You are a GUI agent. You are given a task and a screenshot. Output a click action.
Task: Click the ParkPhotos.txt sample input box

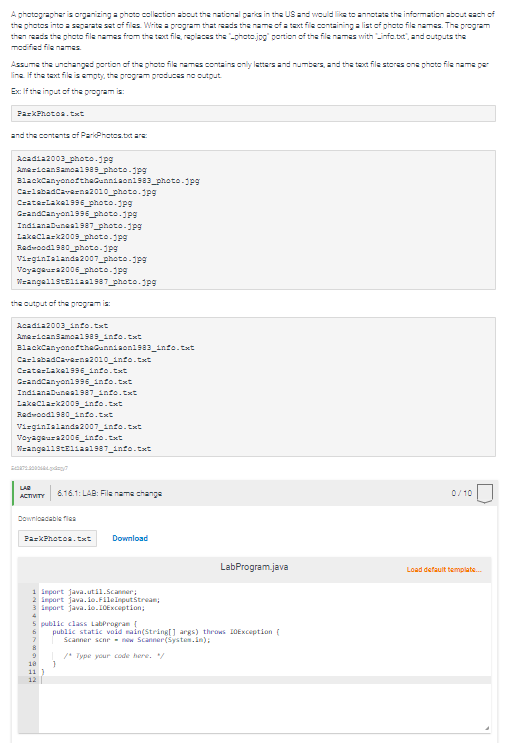tap(253, 114)
